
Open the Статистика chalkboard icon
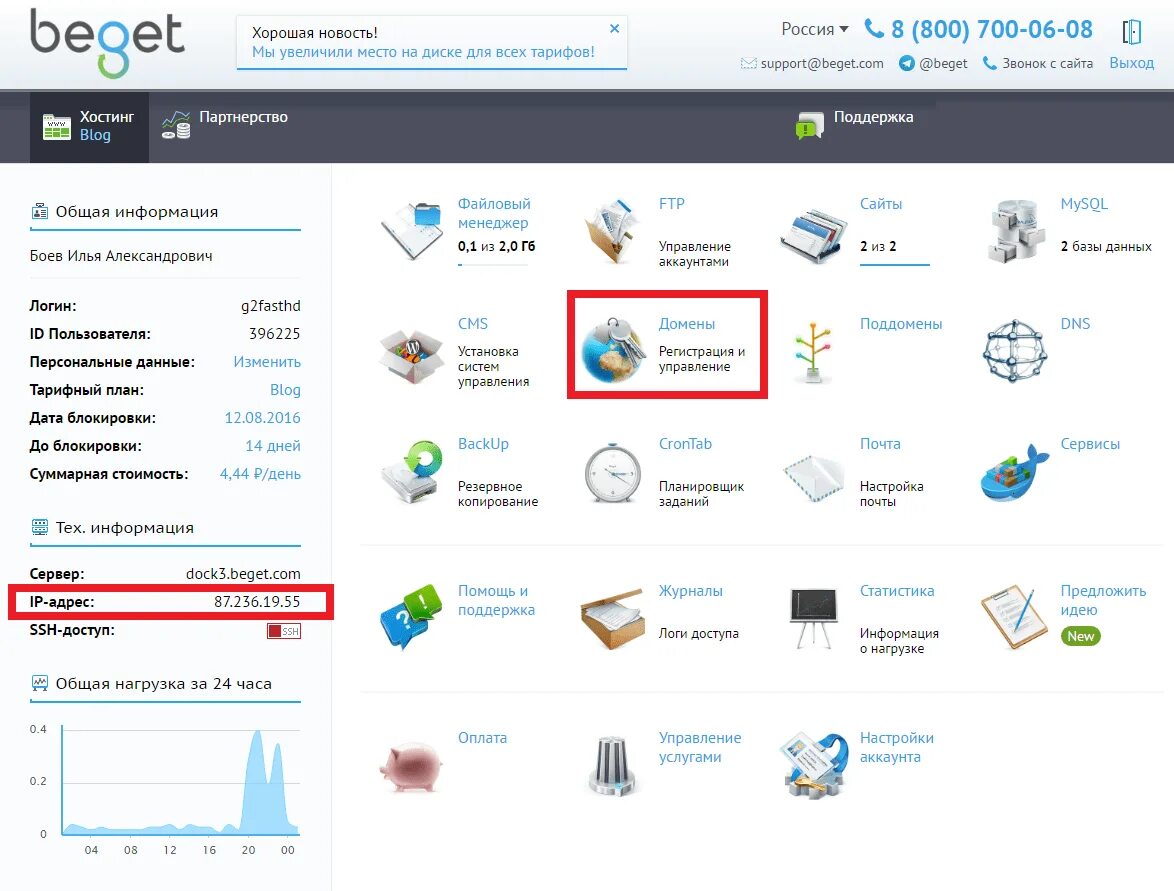(x=813, y=618)
